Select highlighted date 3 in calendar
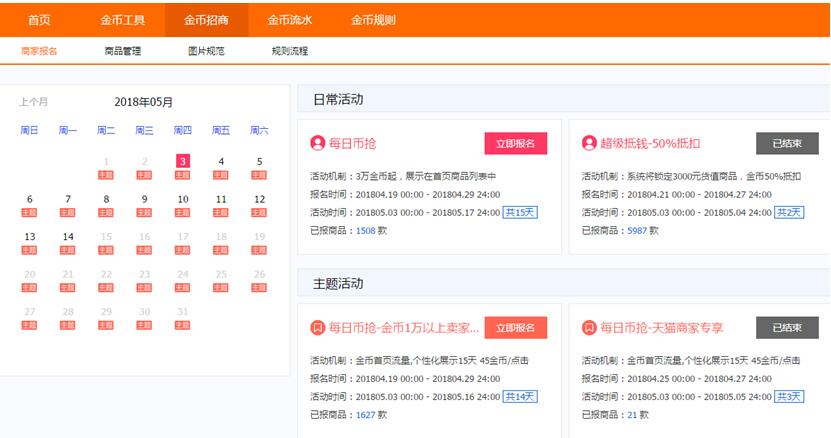 coord(183,161)
